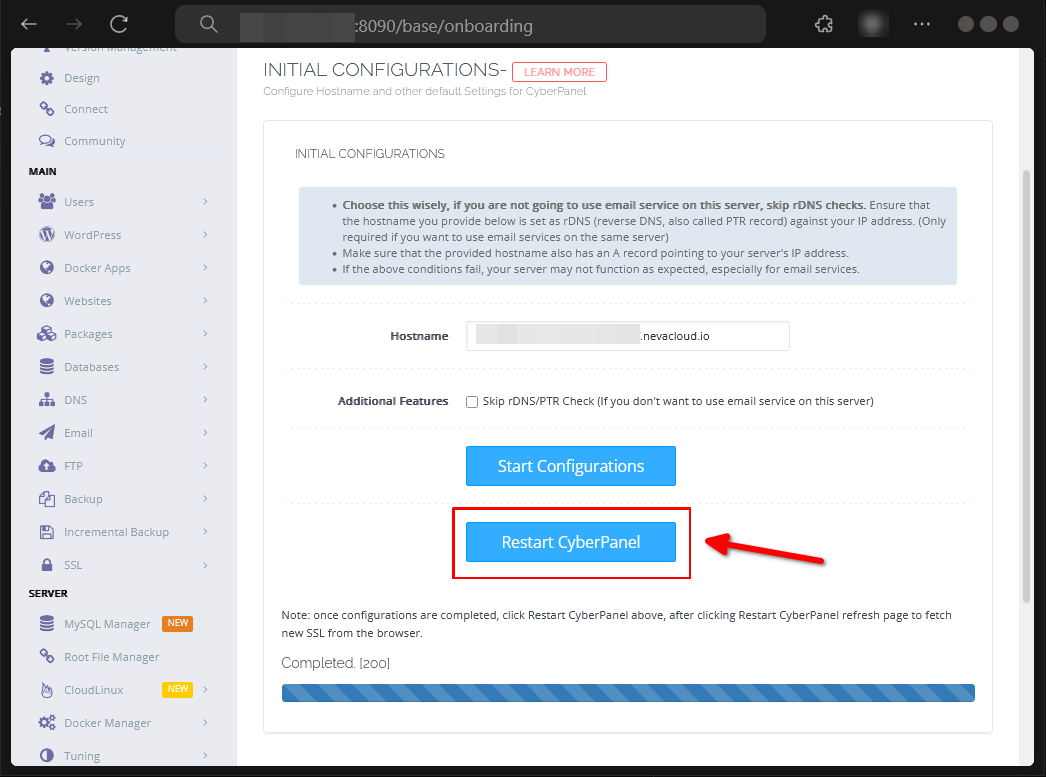Open the Root File Manager sidebar item

point(111,657)
